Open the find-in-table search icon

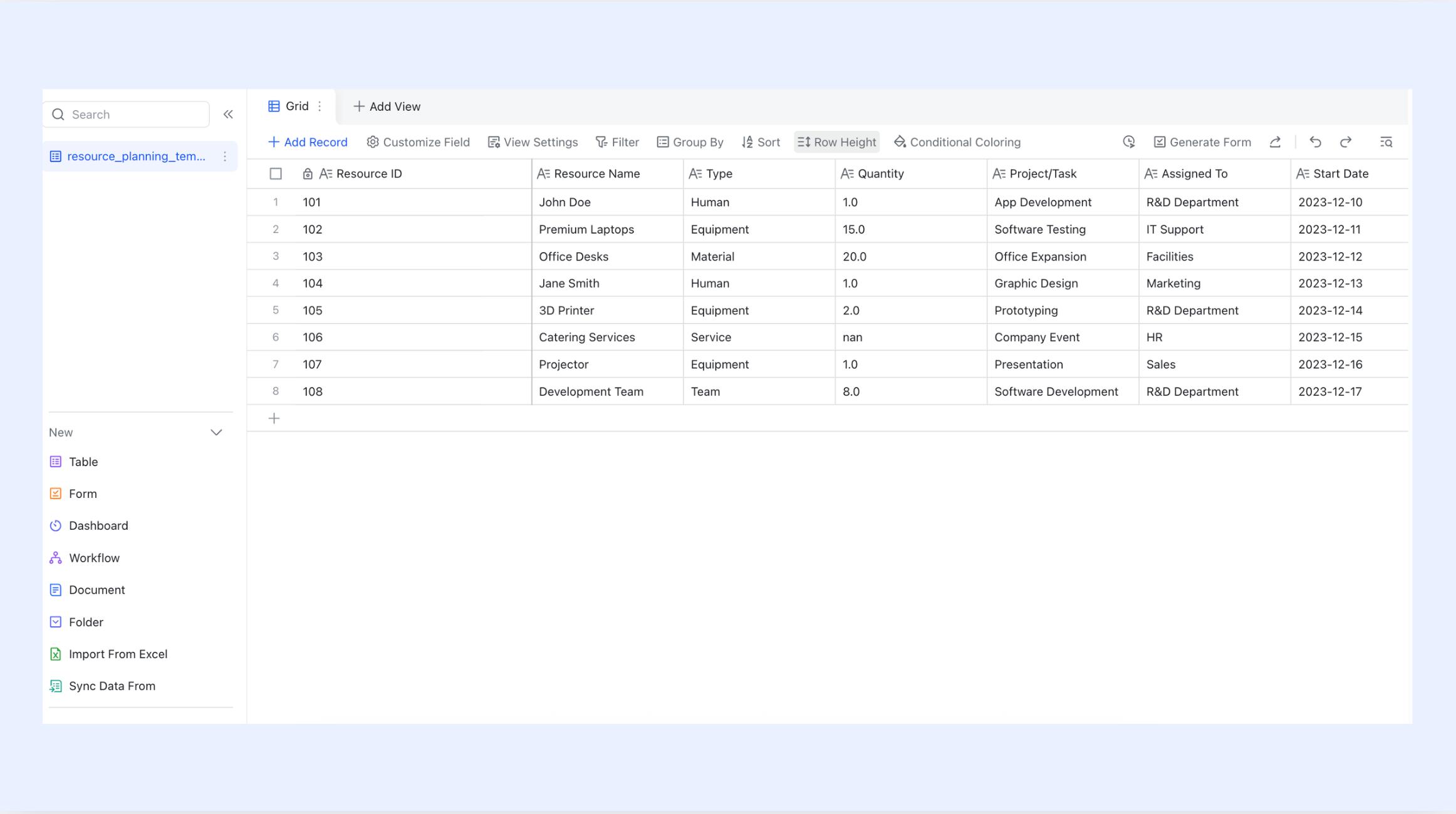(x=1386, y=142)
